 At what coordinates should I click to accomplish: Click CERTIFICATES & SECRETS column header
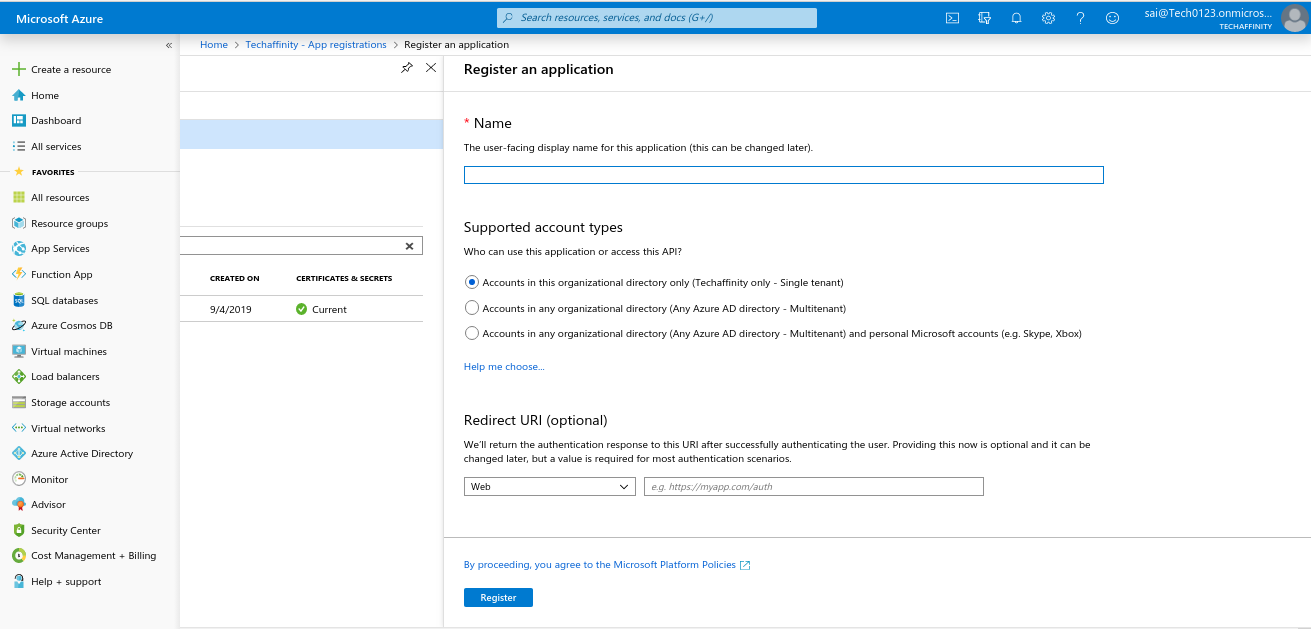[x=344, y=278]
